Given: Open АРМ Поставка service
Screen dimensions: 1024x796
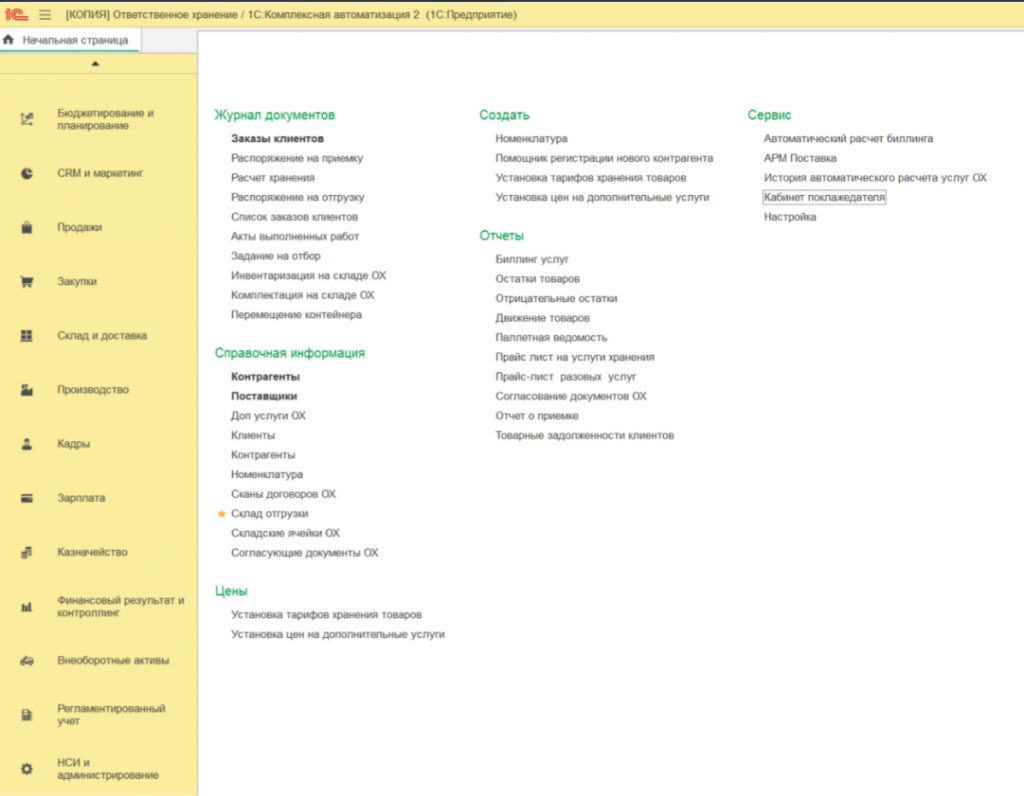Looking at the screenshot, I should point(800,159).
